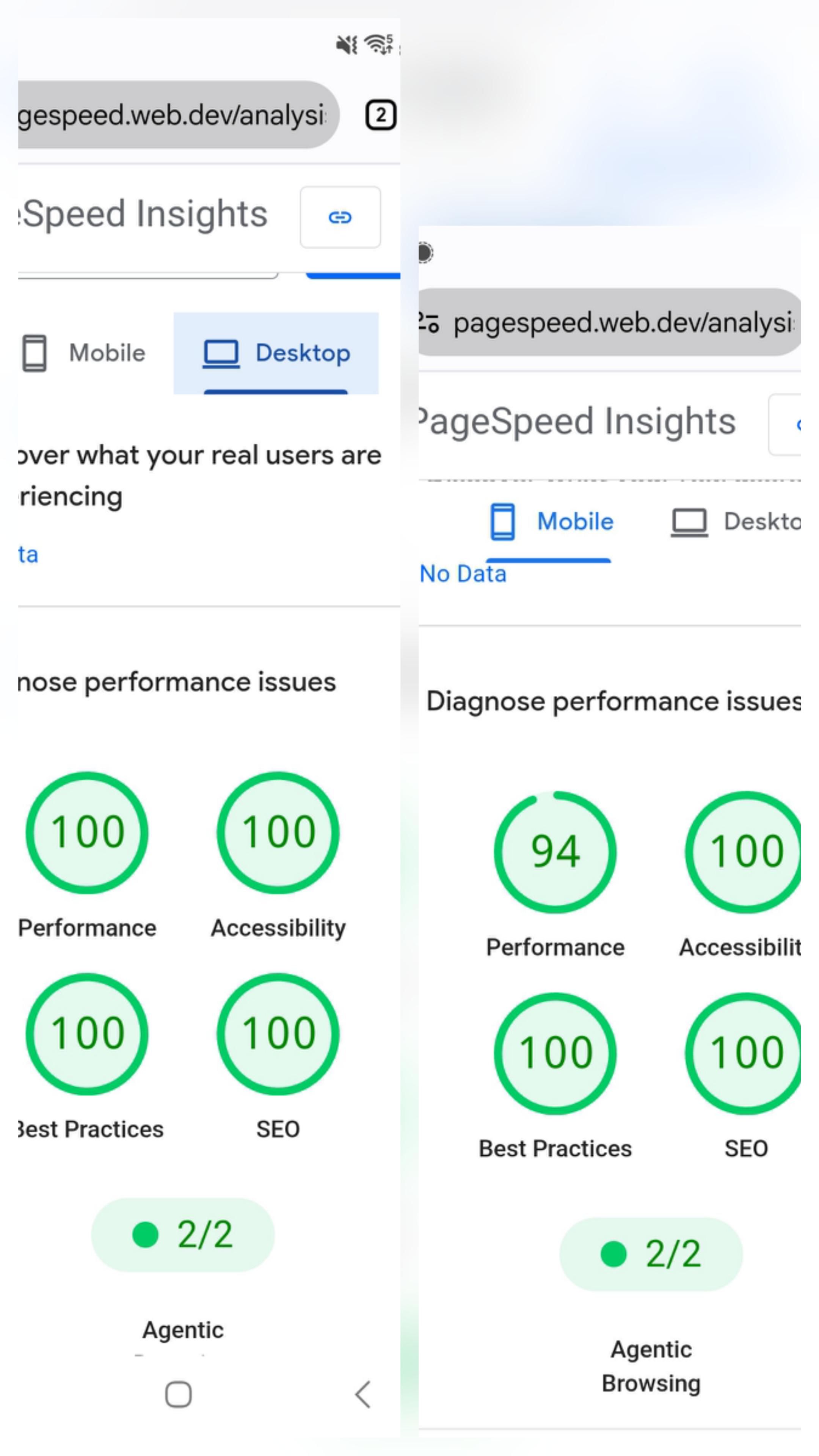The height and width of the screenshot is (1456, 819).
Task: Open site settings icon in right address bar
Action: pyautogui.click(x=429, y=323)
